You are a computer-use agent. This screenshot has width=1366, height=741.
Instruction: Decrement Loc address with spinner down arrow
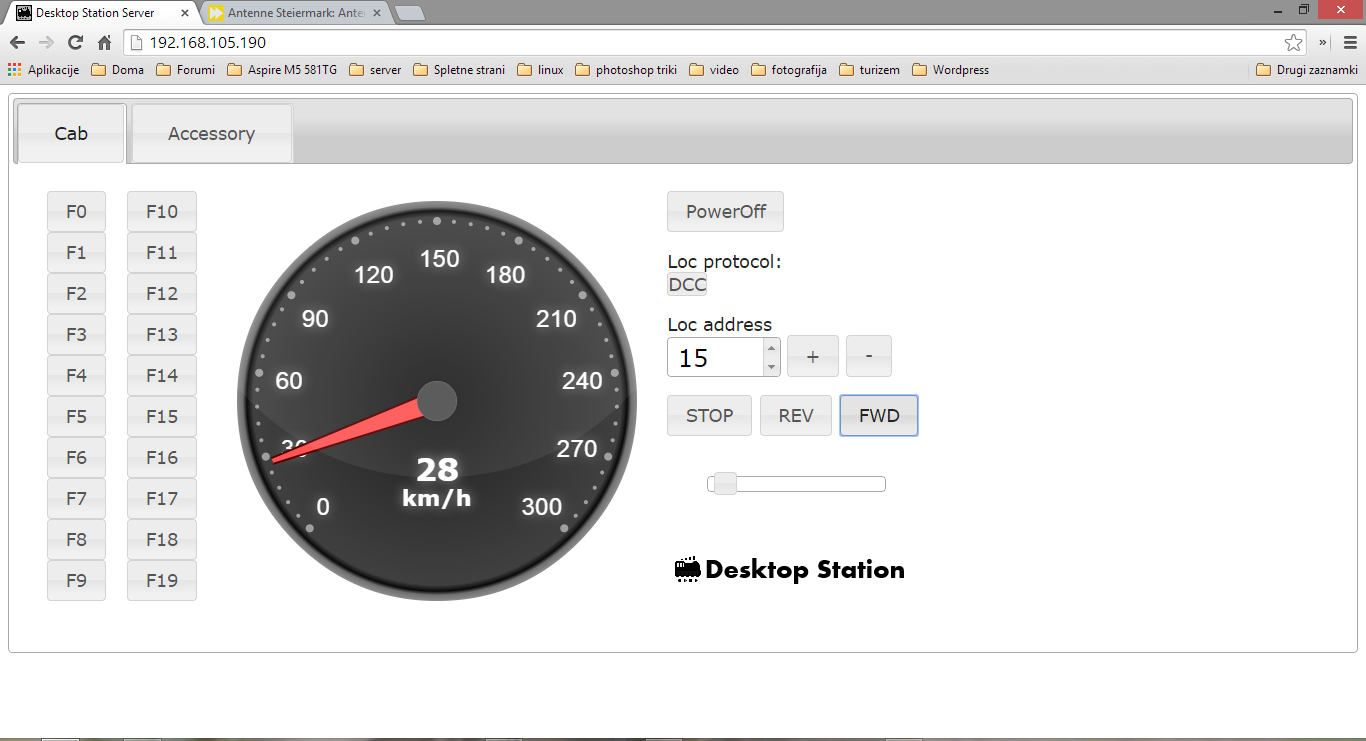(x=771, y=367)
